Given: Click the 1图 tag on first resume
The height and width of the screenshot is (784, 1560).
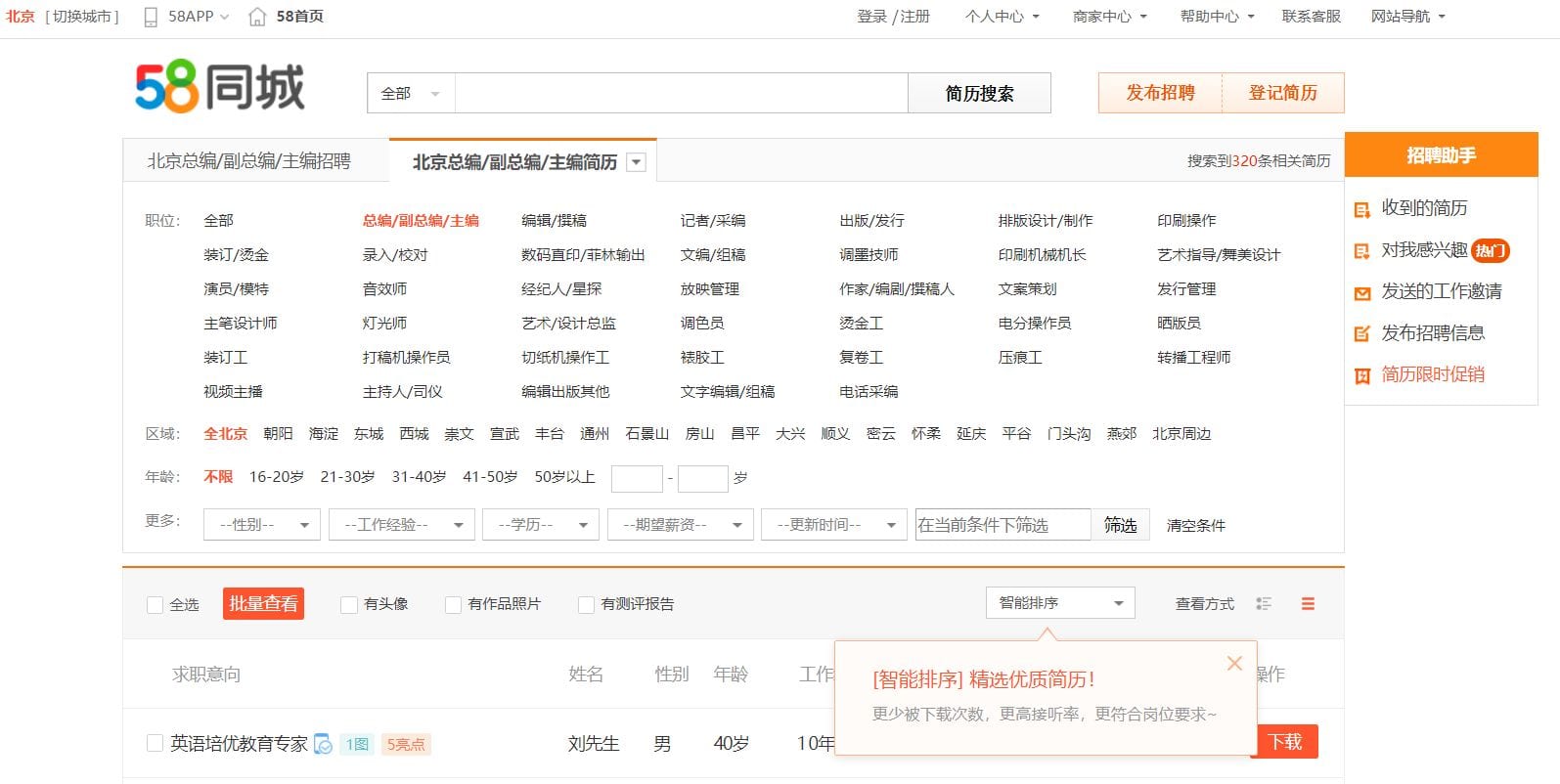Looking at the screenshot, I should (357, 745).
